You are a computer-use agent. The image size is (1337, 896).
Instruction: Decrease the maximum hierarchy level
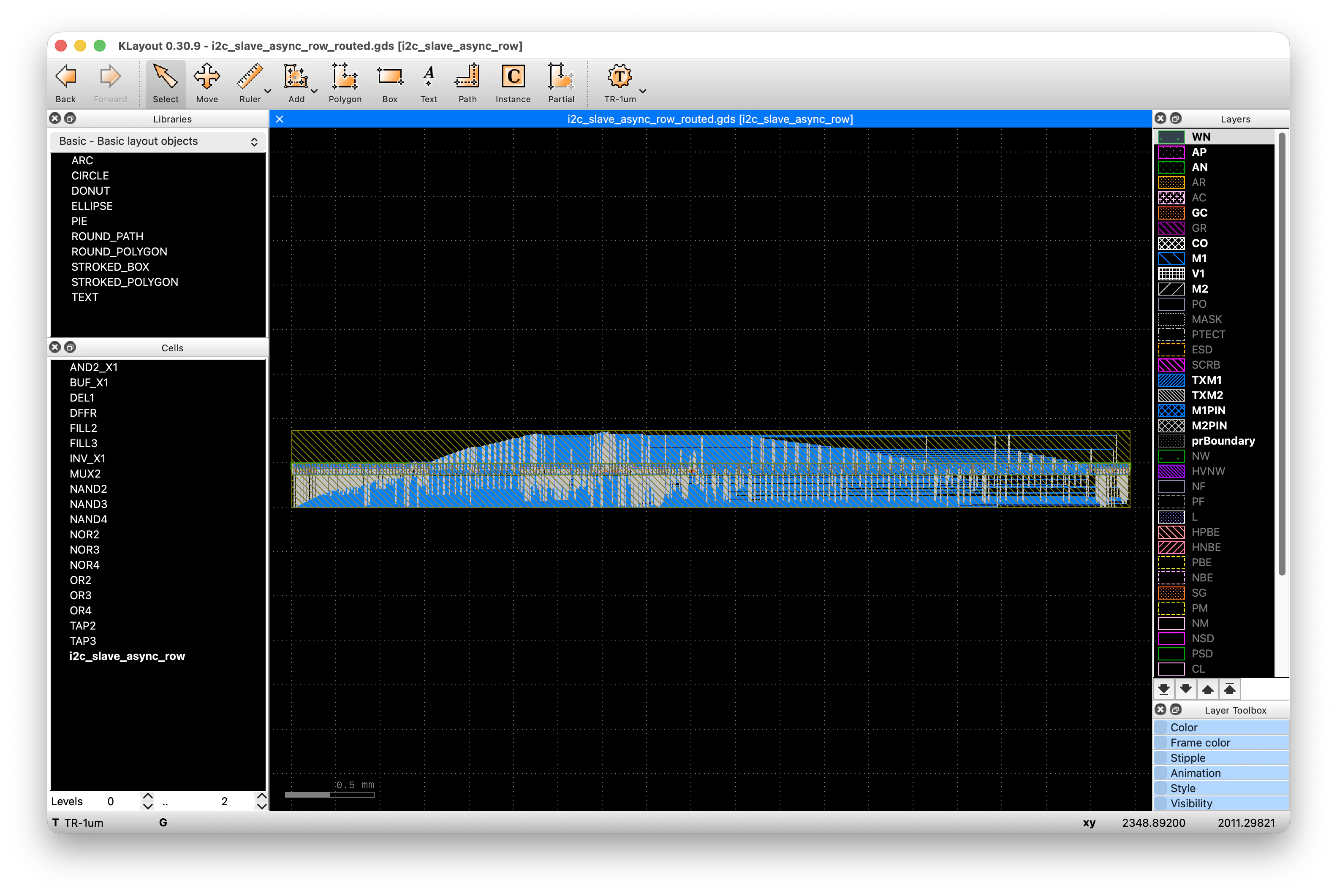[262, 806]
